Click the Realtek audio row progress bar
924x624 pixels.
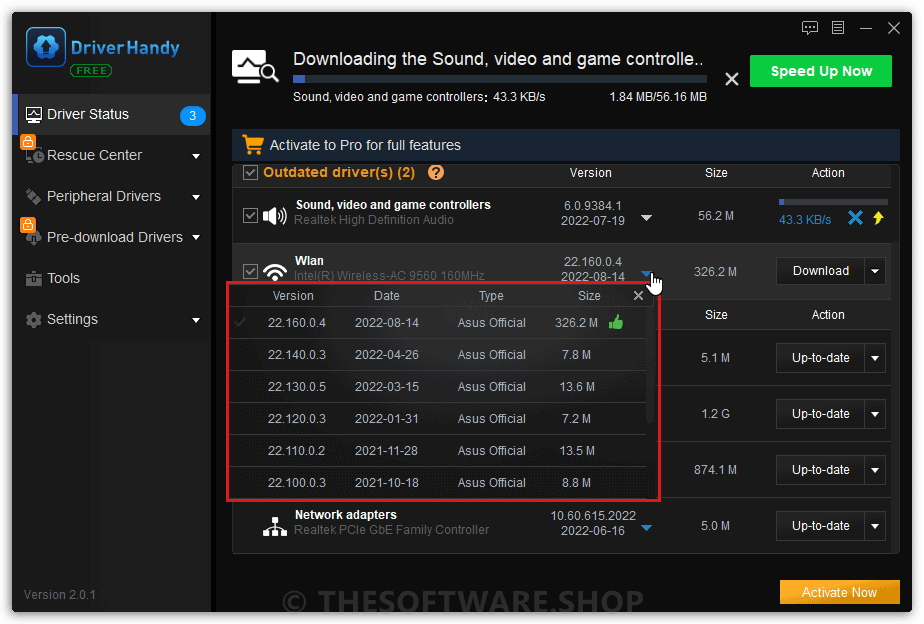(833, 202)
